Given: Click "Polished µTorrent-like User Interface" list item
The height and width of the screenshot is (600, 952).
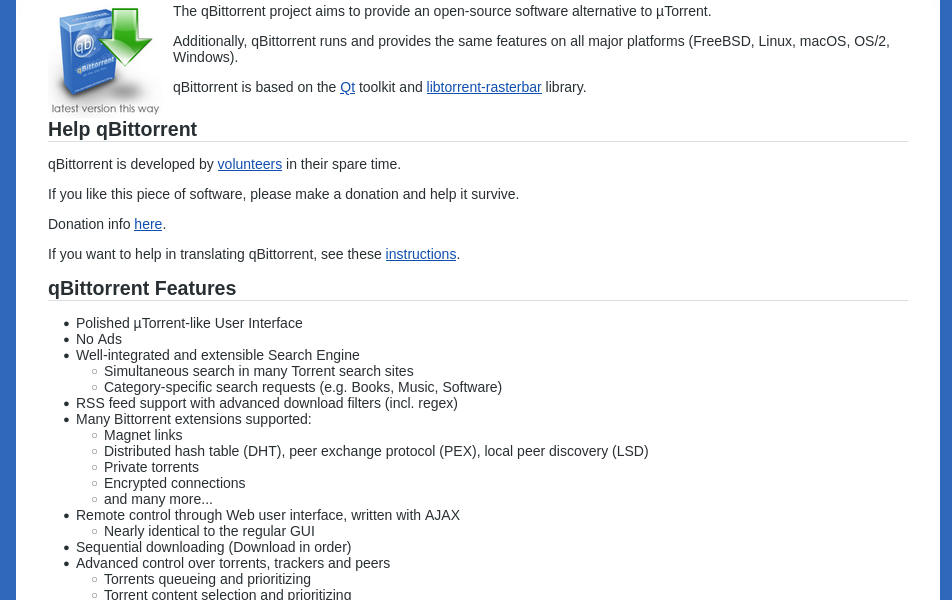Looking at the screenshot, I should (189, 323).
